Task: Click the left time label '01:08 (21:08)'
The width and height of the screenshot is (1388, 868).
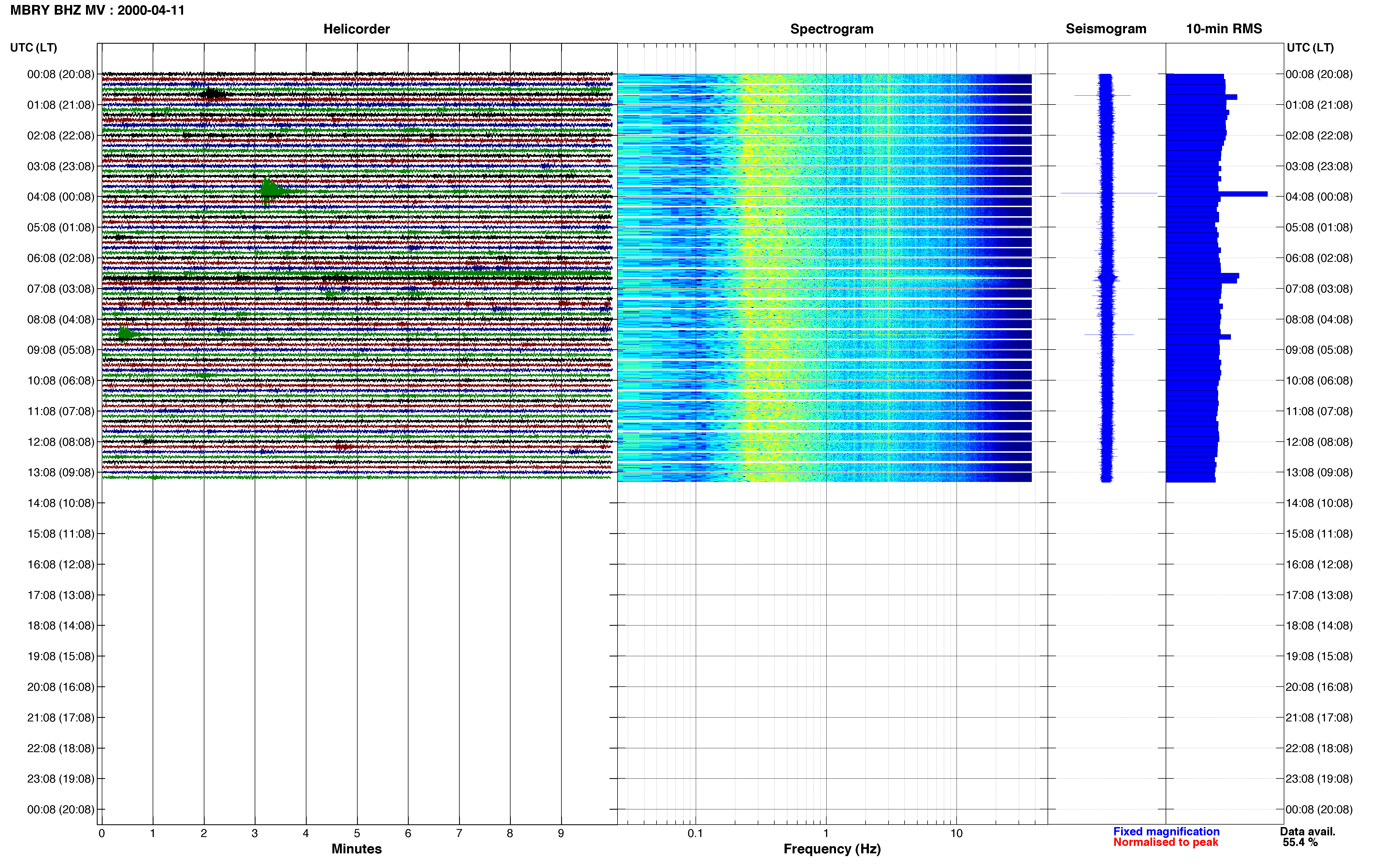Action: [x=61, y=105]
